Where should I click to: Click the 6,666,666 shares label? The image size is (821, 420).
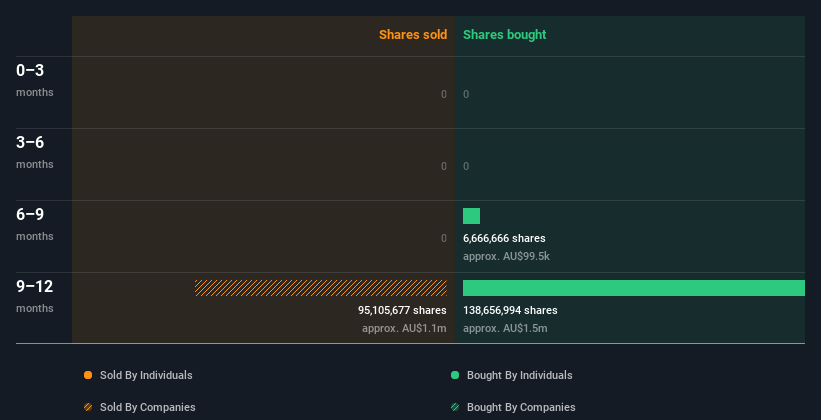tap(504, 238)
